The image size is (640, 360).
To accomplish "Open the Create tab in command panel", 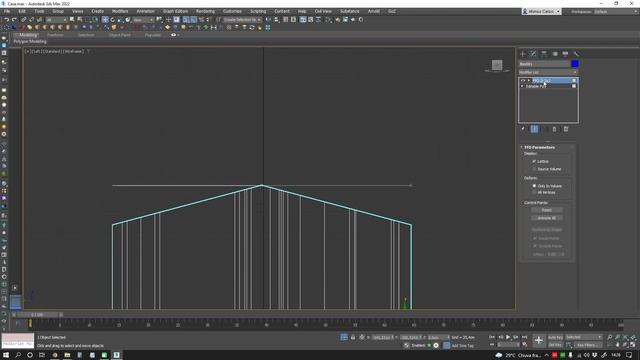I will 523,54.
